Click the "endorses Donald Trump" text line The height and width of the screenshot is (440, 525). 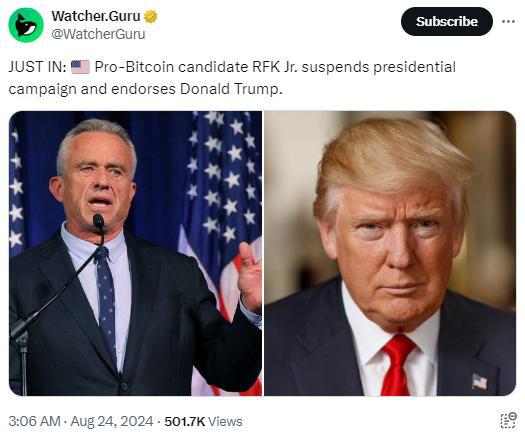click(197, 89)
